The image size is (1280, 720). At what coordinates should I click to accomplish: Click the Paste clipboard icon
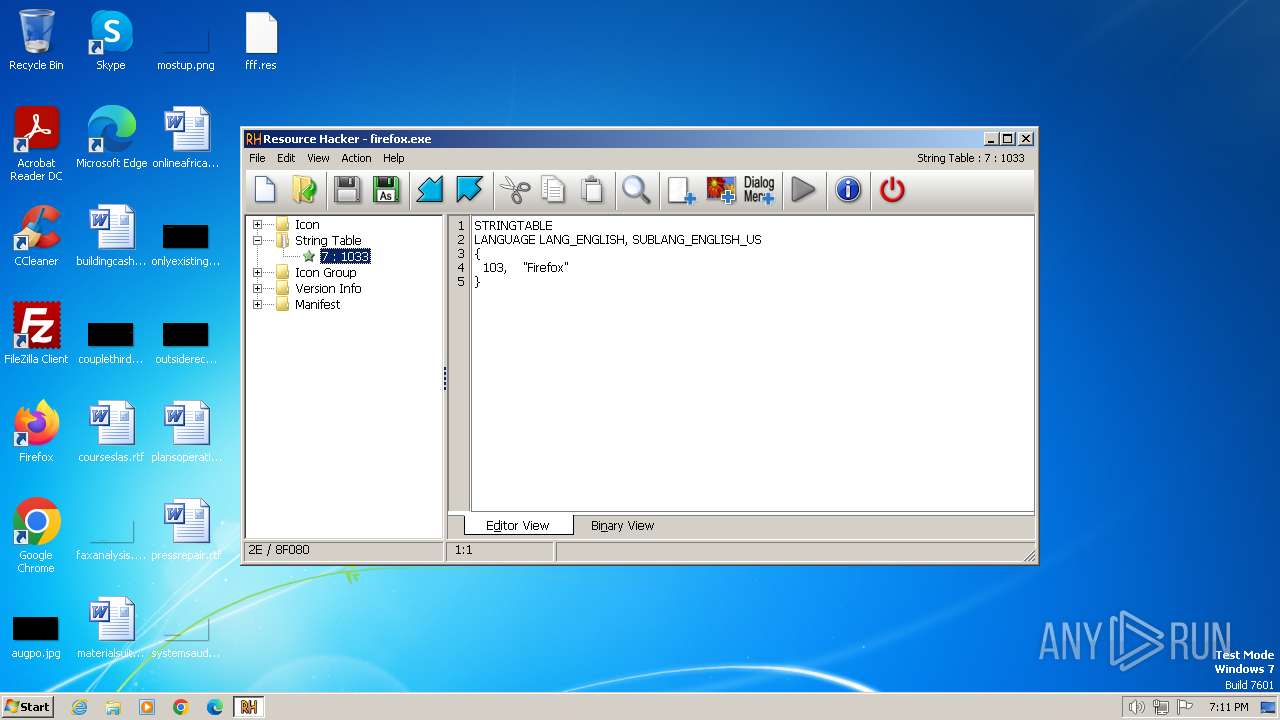(x=592, y=189)
